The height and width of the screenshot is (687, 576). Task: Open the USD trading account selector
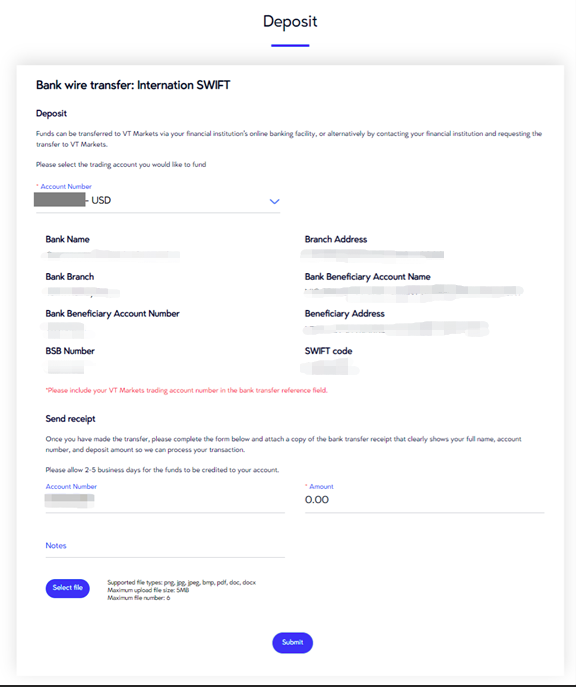[x=158, y=201]
